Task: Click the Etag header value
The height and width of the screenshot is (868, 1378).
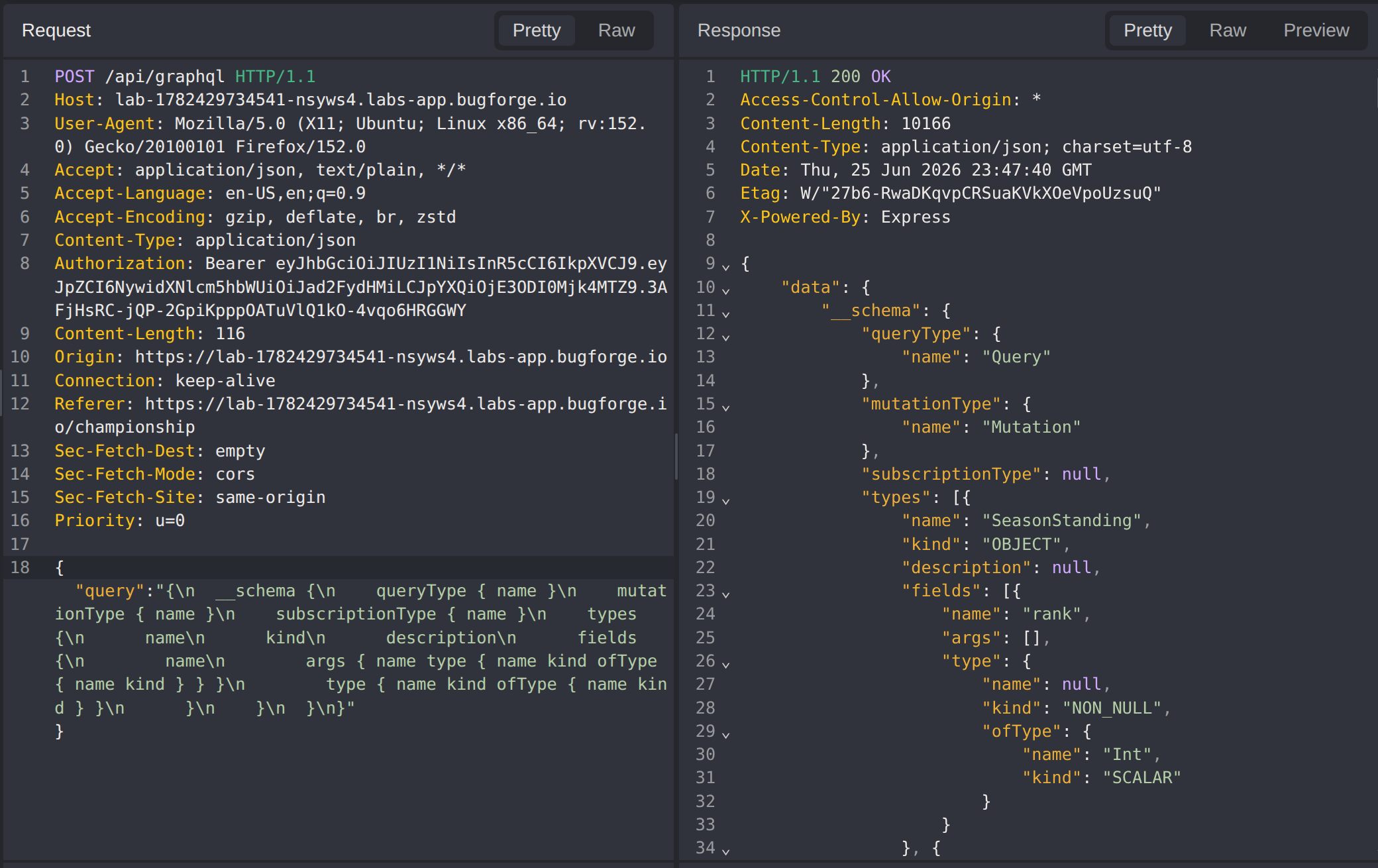Action: 981,193
